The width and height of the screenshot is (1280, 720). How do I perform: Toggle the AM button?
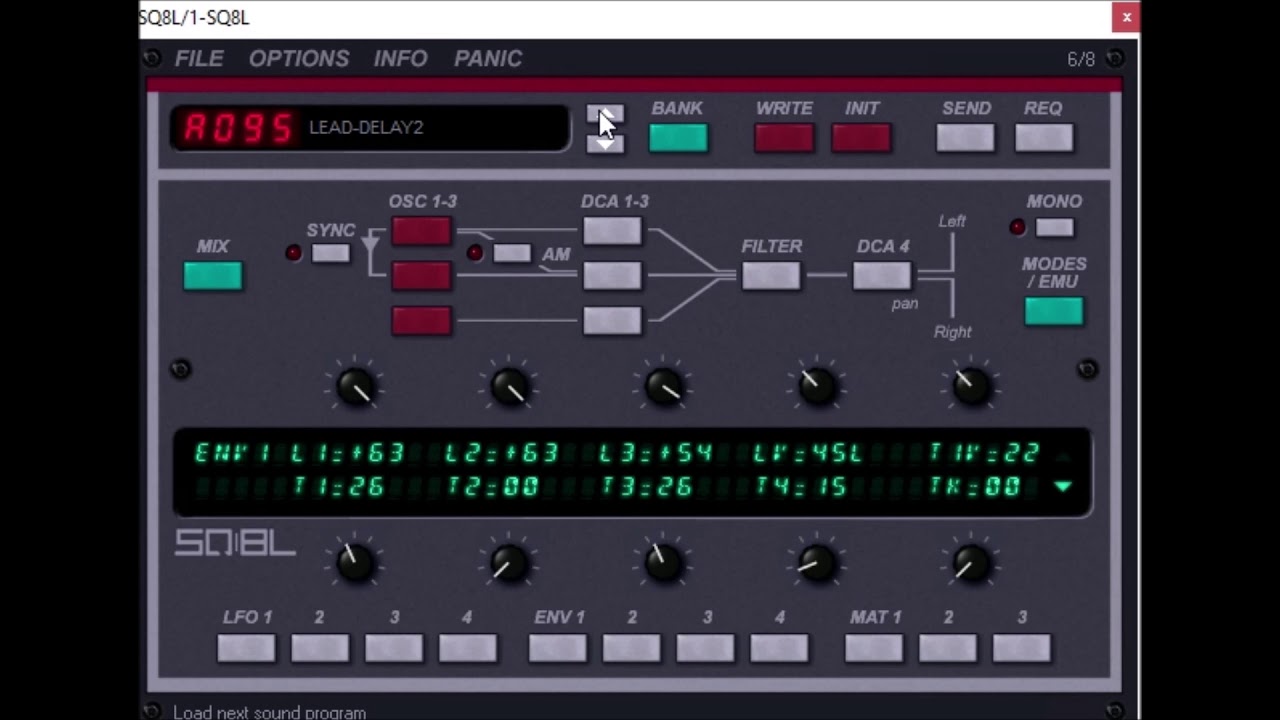[512, 253]
